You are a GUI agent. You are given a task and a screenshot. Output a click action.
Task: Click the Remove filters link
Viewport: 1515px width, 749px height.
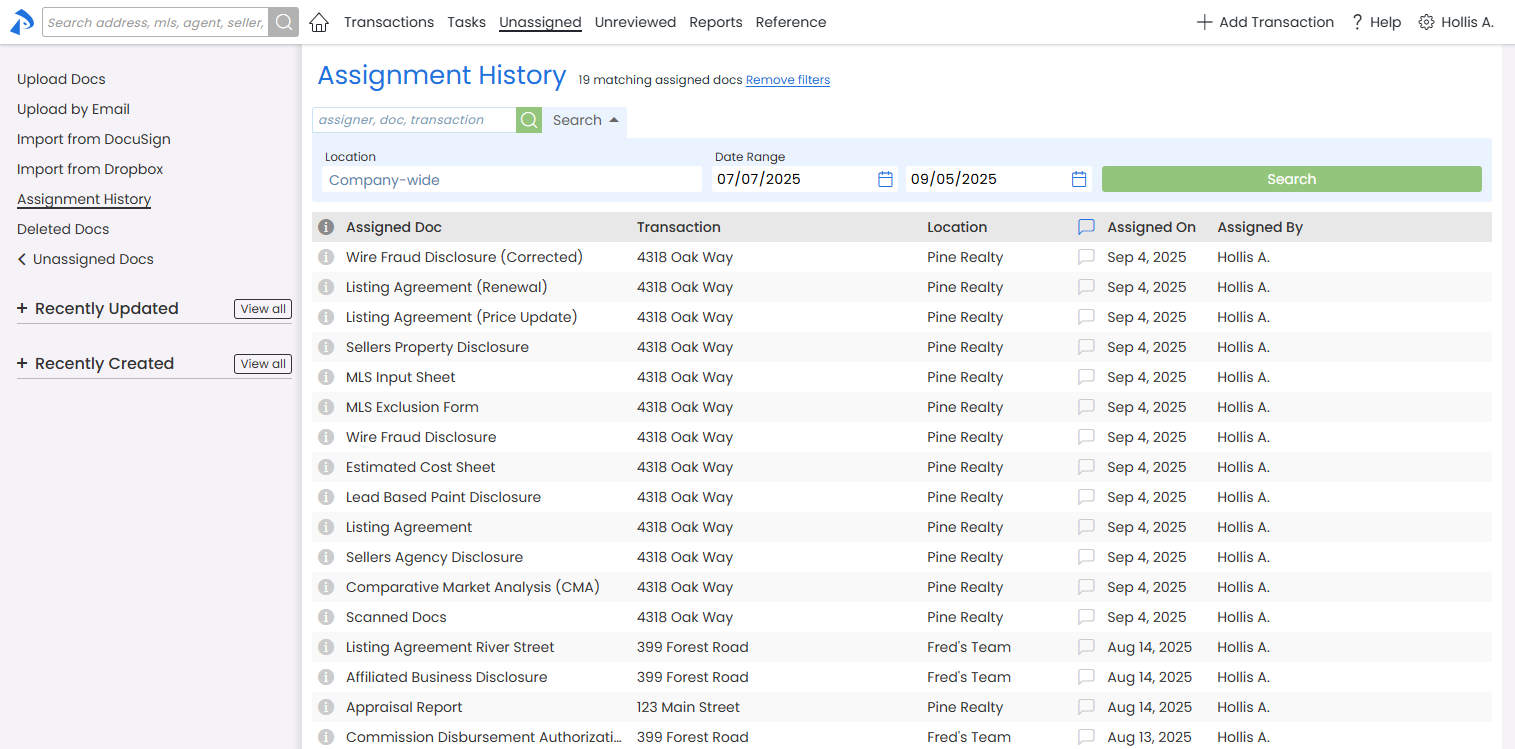(787, 80)
